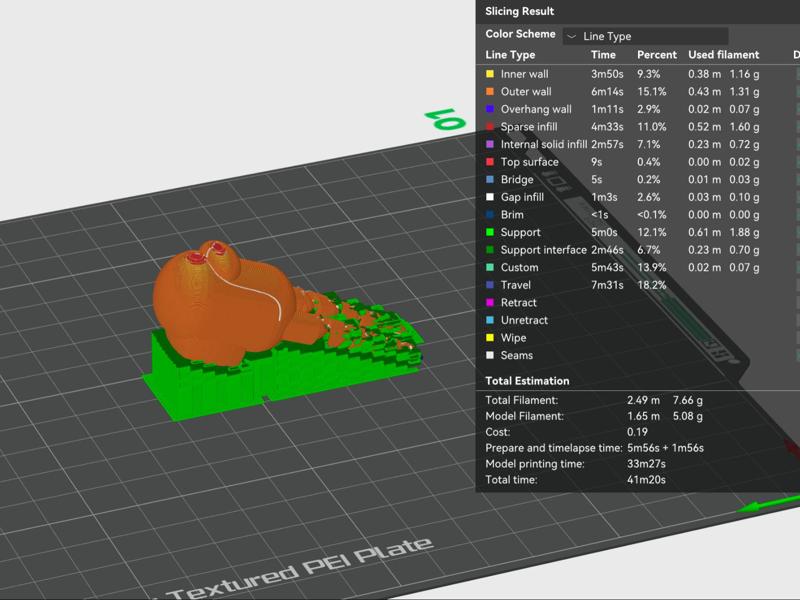Show Seams using the legend entry
800x600 pixels.
(516, 355)
